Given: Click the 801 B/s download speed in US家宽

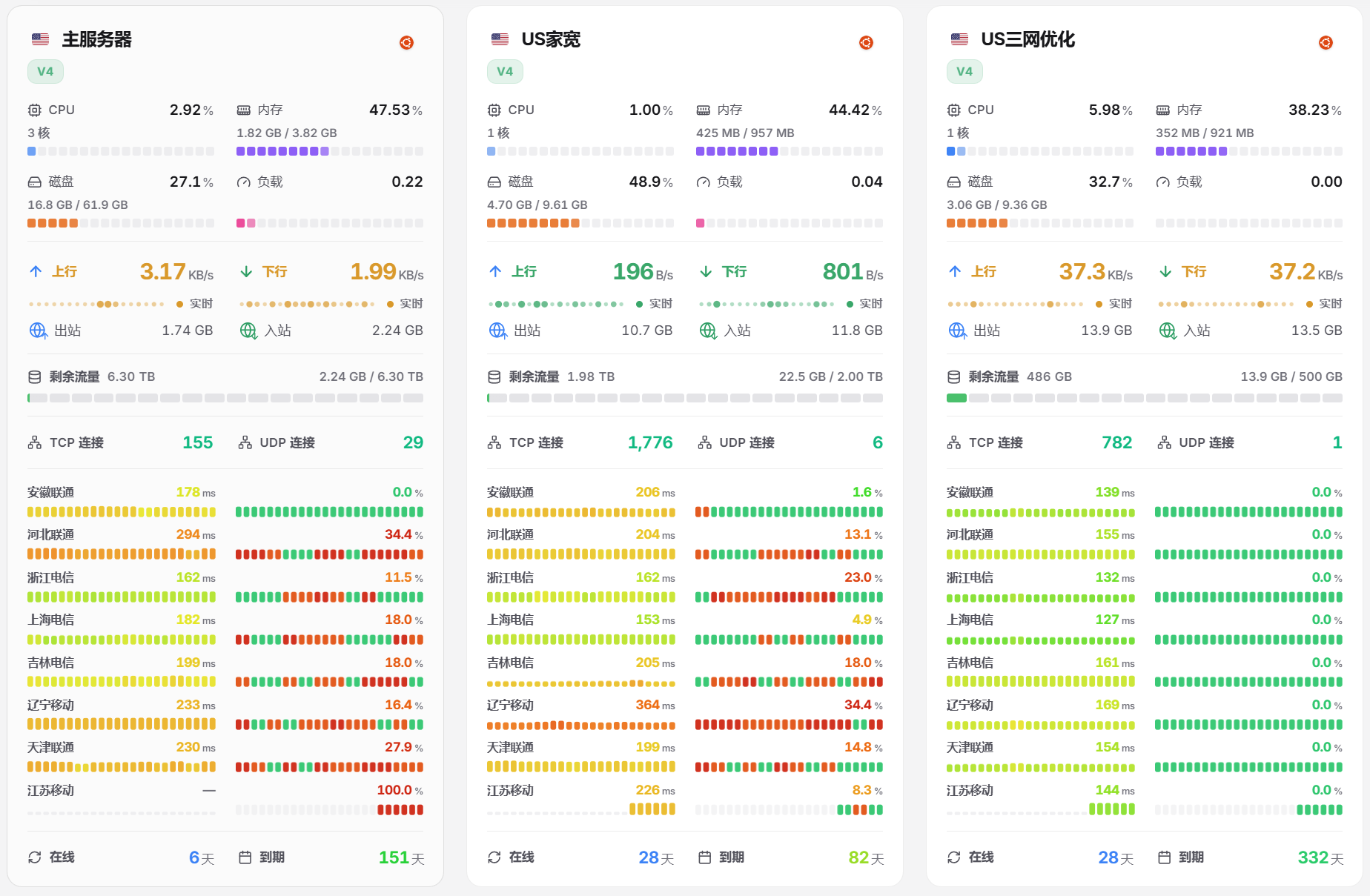Looking at the screenshot, I should (853, 272).
